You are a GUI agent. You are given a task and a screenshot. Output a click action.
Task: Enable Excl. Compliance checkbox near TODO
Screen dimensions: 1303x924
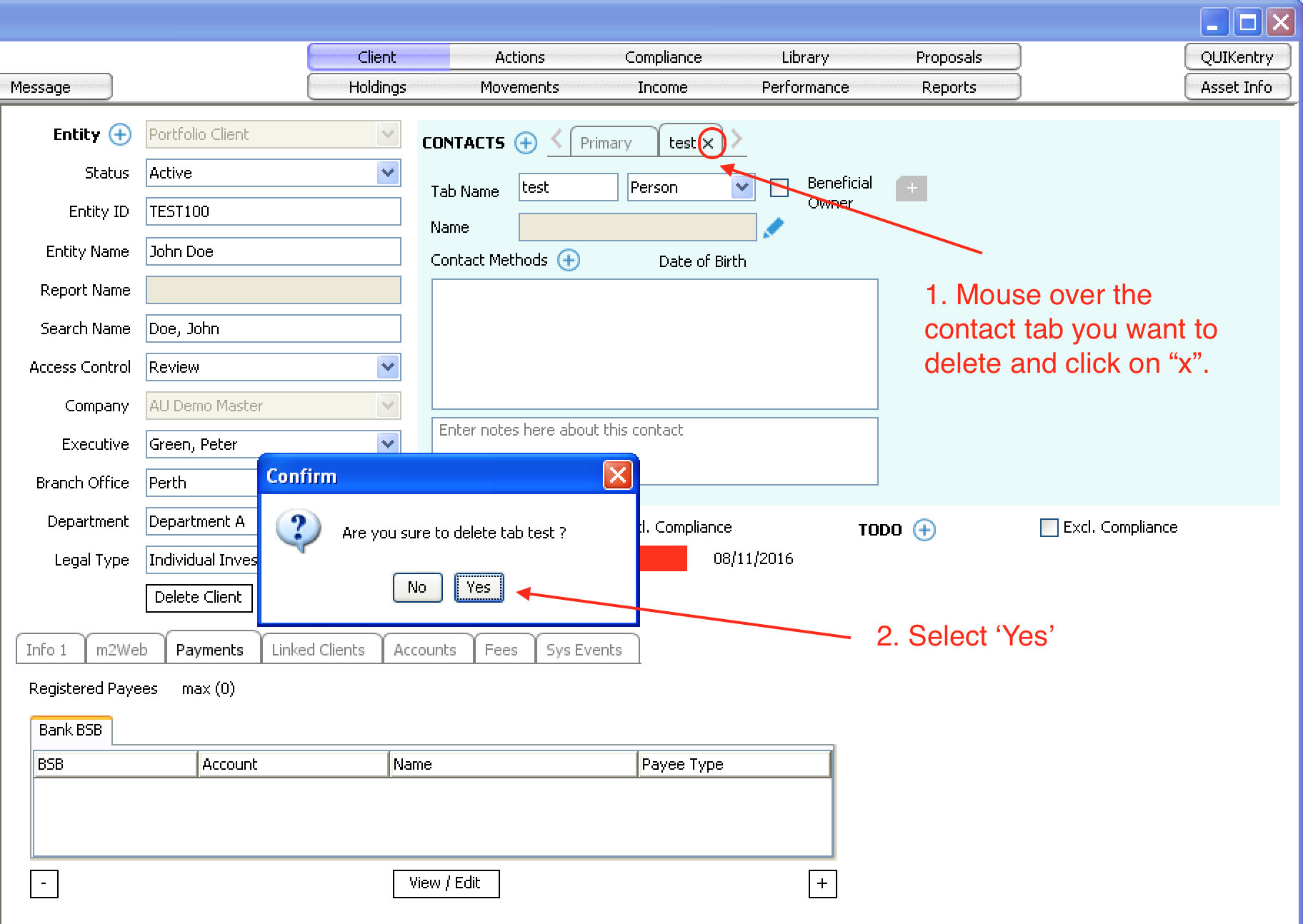(x=1049, y=528)
